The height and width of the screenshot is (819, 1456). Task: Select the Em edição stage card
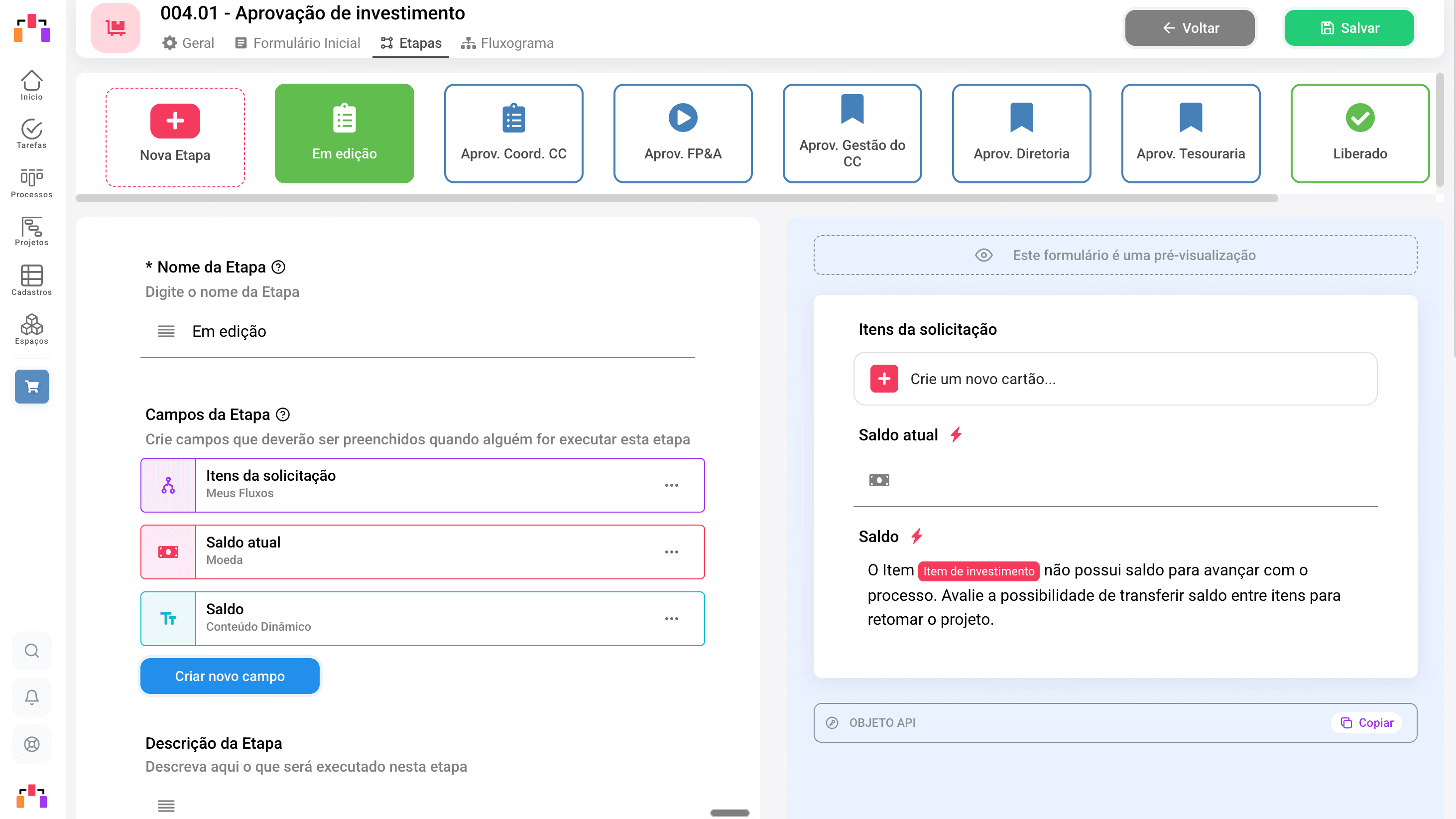344,134
